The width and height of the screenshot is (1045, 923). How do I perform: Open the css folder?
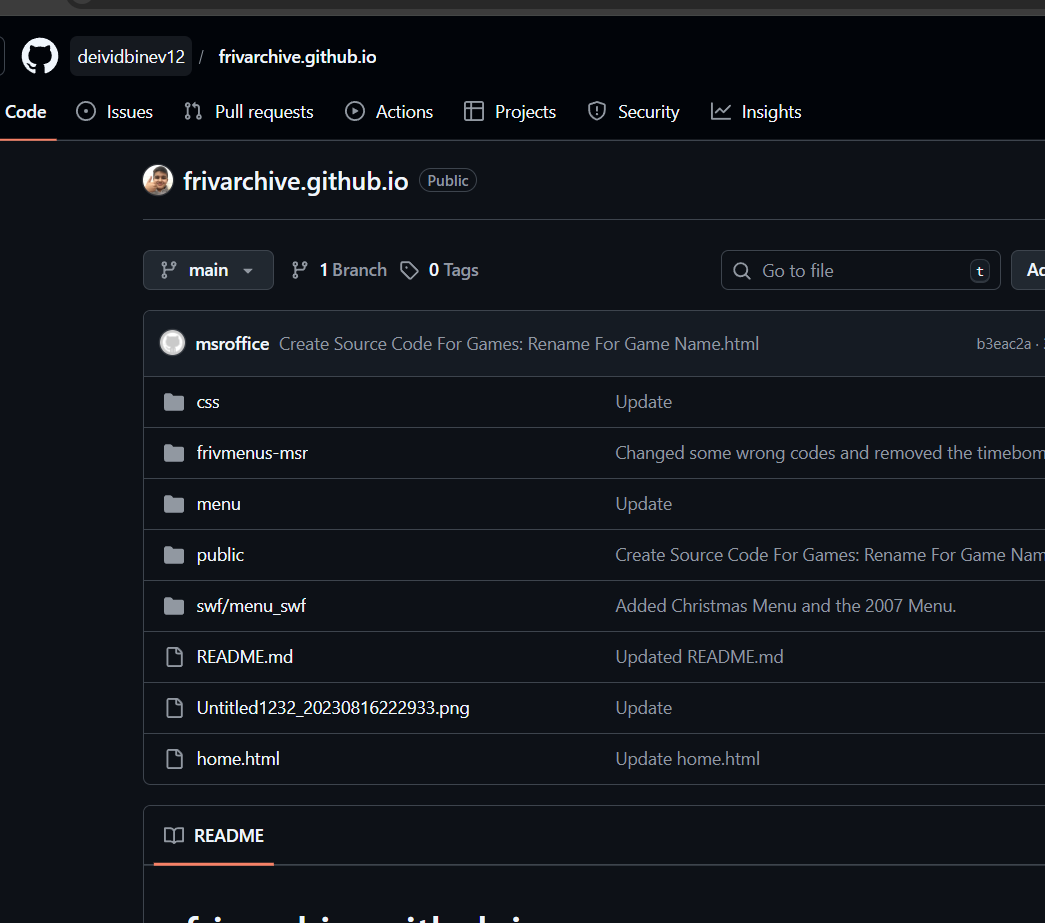(208, 402)
